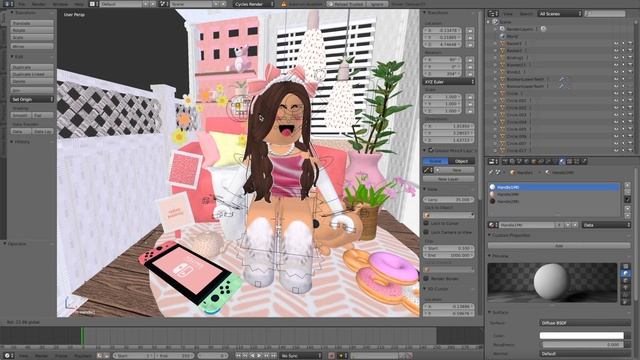The width and height of the screenshot is (640, 360).
Task: Open the Cycles Render engine dropdown
Action: [x=254, y=4]
